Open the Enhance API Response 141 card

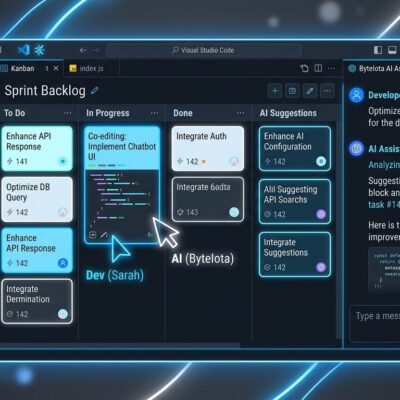37,148
